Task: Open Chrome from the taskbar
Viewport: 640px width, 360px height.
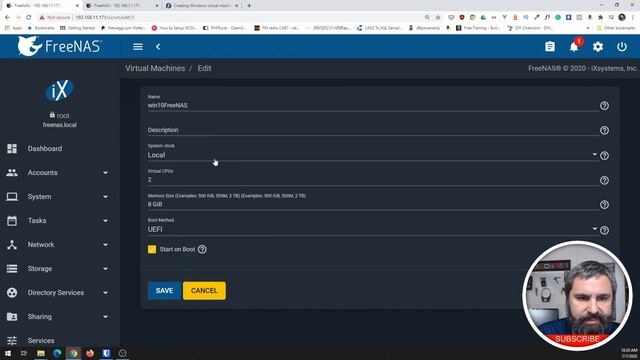Action: click(73, 353)
